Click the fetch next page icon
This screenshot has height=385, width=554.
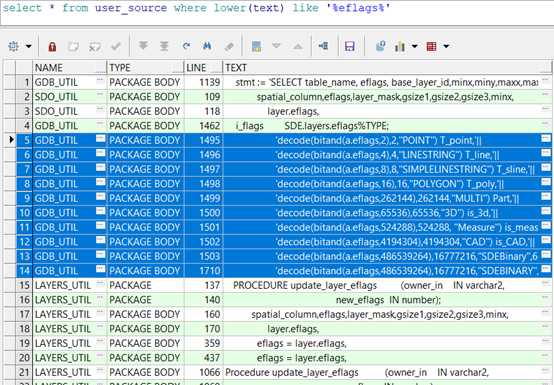[x=143, y=46]
